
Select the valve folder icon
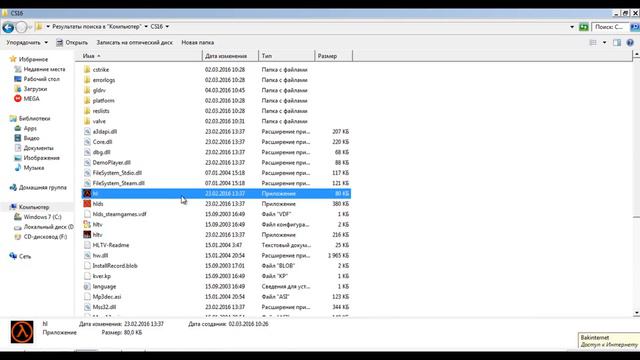pos(87,121)
